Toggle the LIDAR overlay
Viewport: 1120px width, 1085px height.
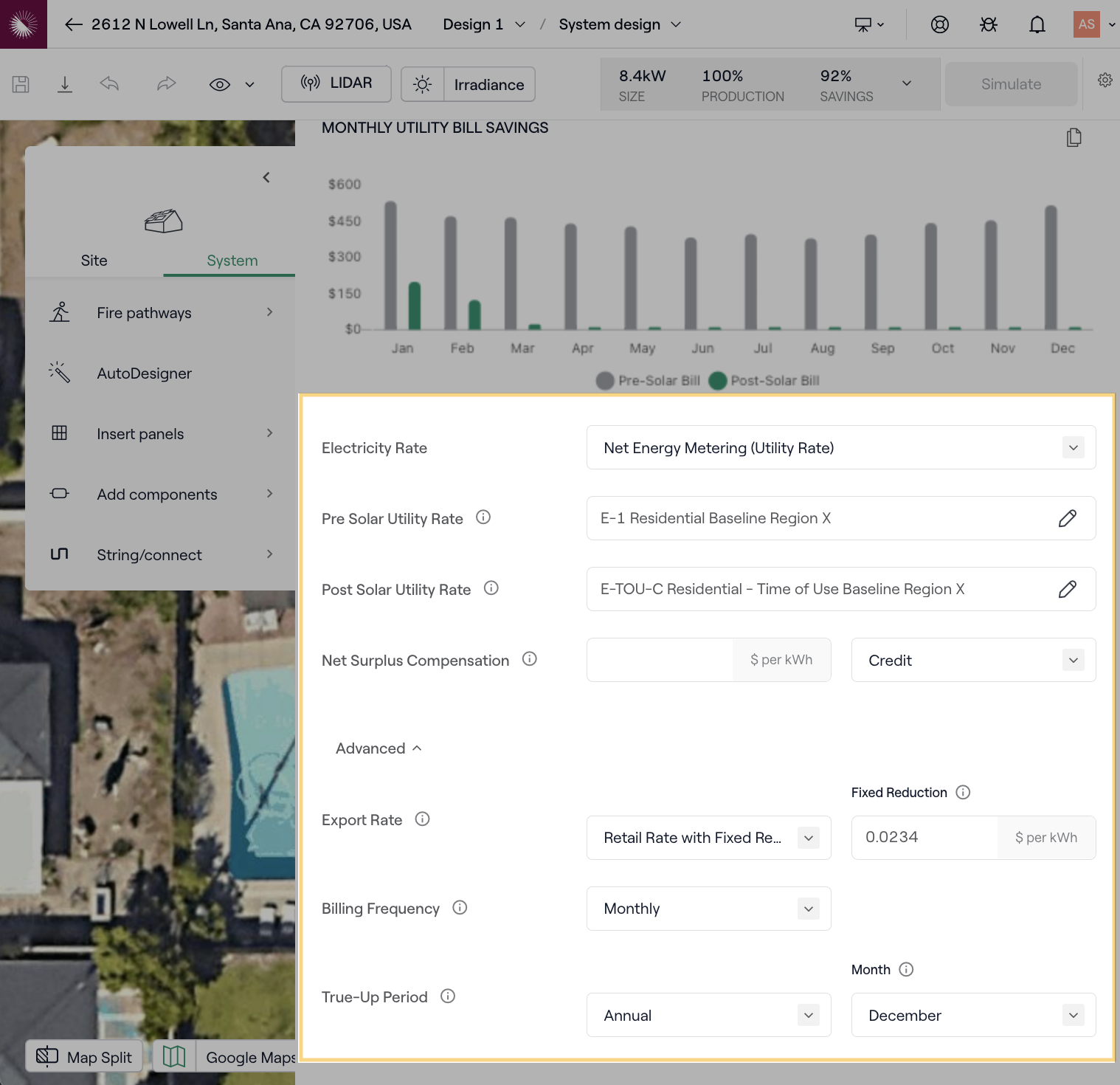336,83
